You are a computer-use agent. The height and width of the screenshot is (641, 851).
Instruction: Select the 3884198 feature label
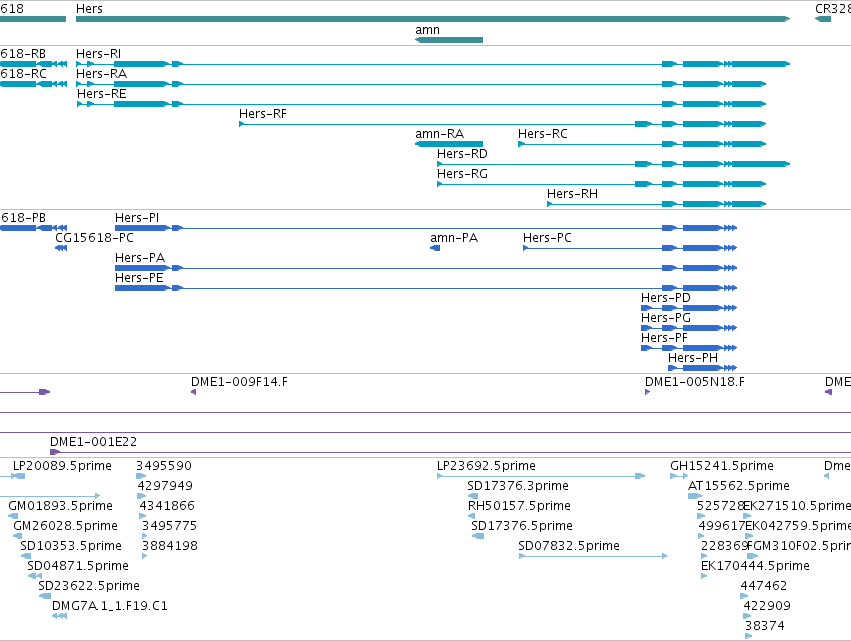[170, 546]
